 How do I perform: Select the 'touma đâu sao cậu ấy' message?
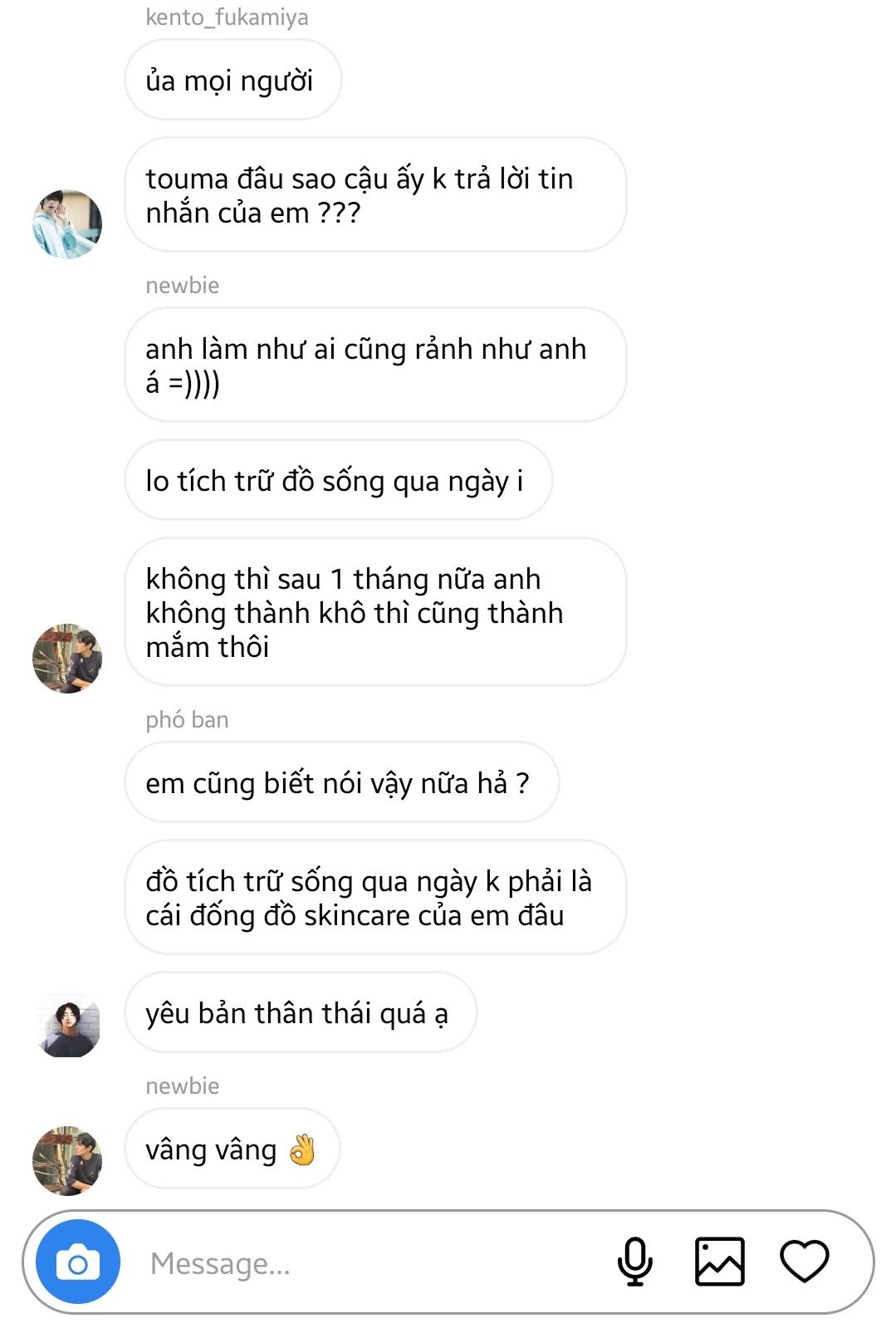pos(375,195)
